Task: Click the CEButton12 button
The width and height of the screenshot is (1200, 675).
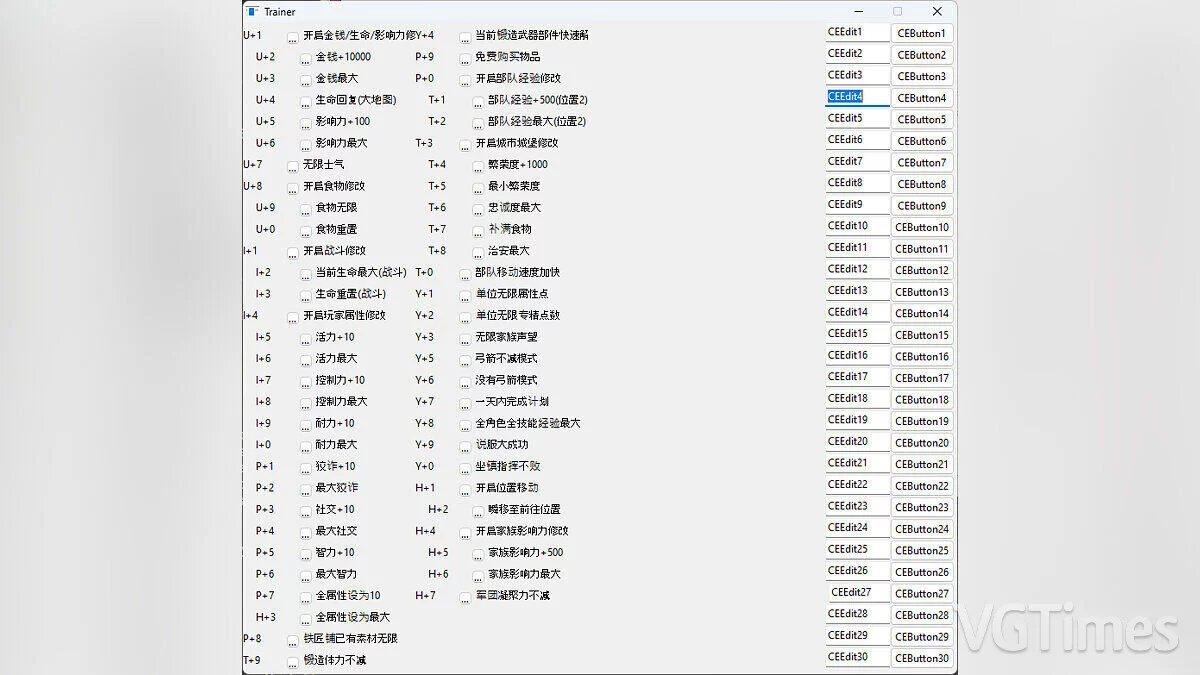Action: click(x=922, y=270)
